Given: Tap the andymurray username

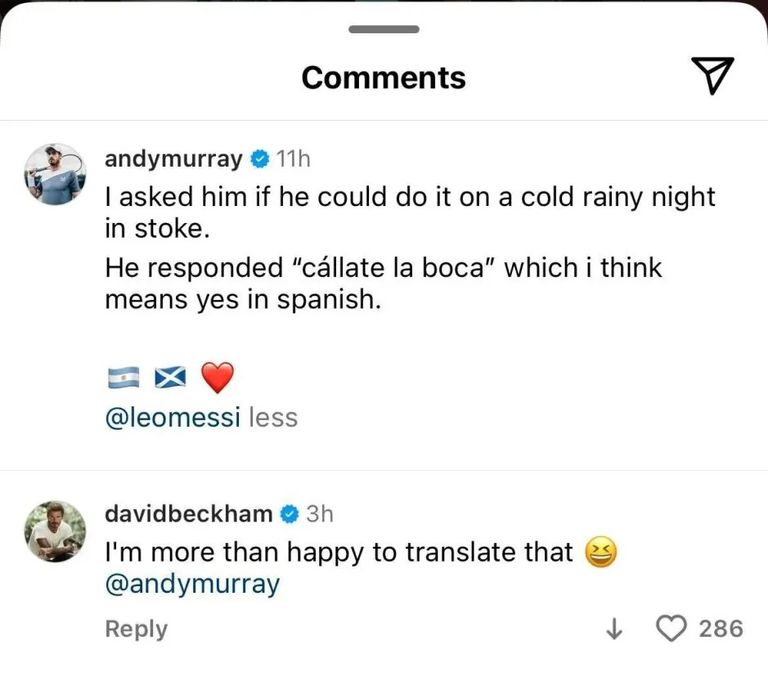Looking at the screenshot, I should coord(174,159).
